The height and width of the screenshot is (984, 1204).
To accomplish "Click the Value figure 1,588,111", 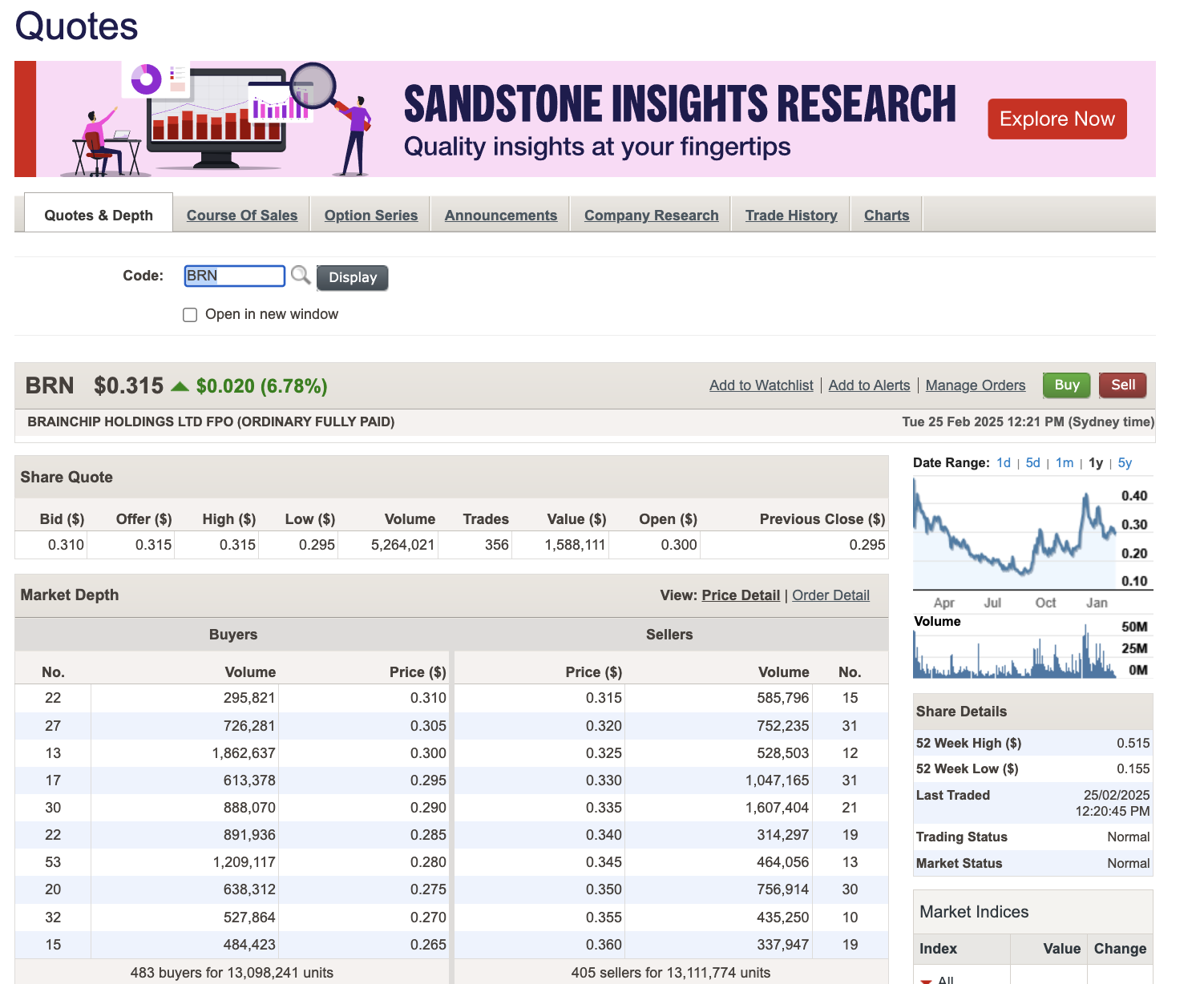I will click(575, 545).
